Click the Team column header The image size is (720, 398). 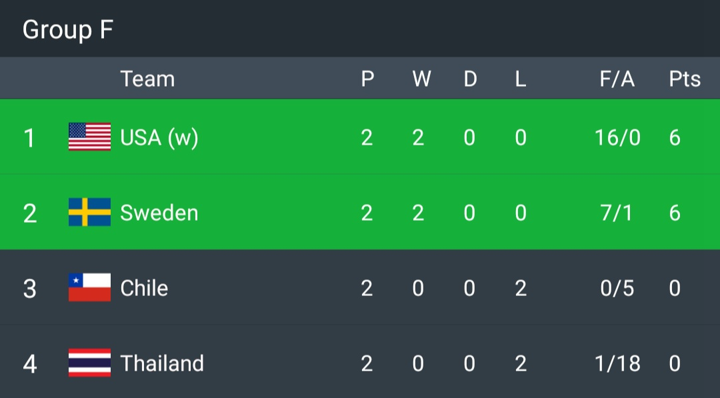click(x=147, y=79)
